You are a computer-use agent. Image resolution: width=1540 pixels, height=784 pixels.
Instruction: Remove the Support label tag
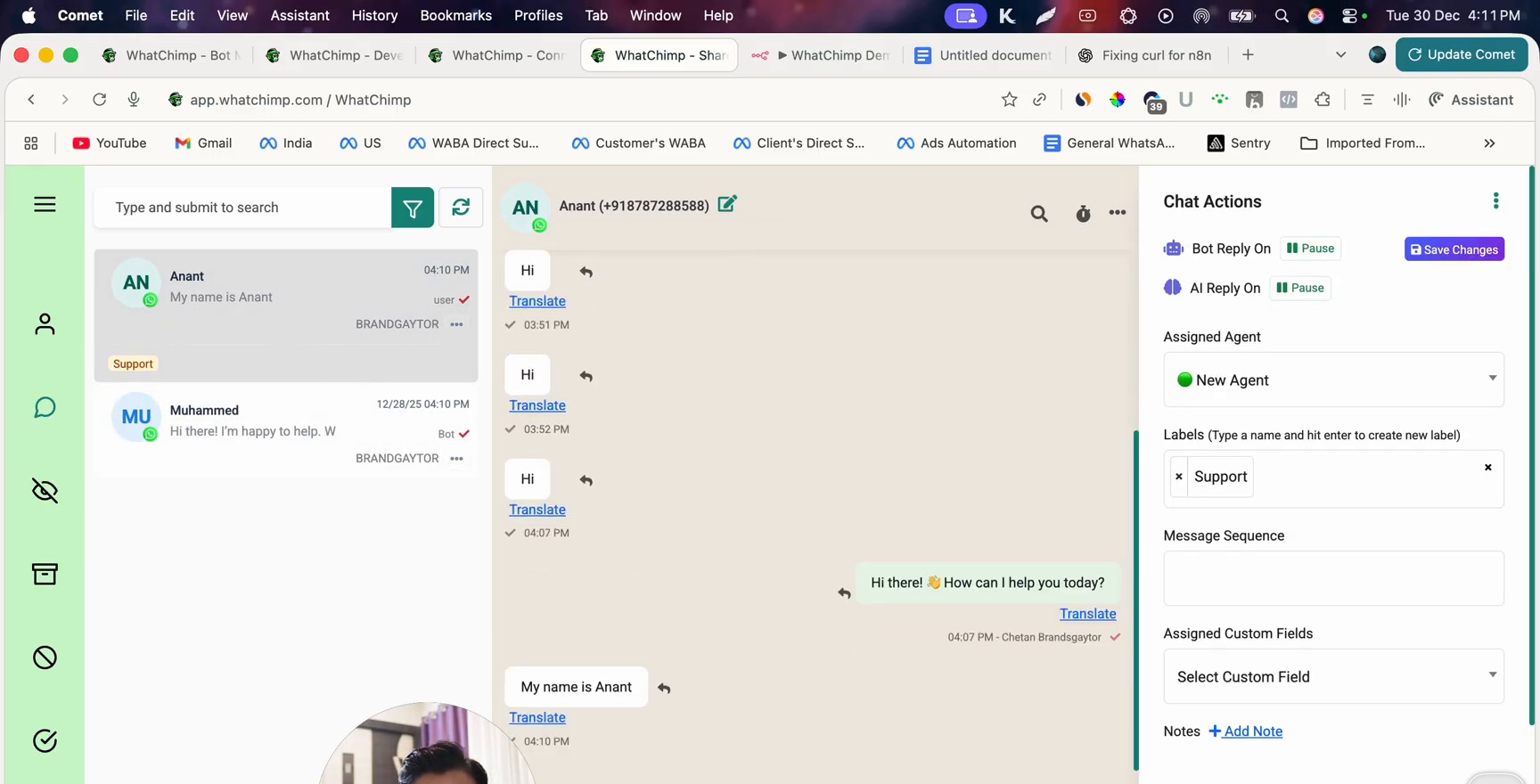click(1179, 477)
